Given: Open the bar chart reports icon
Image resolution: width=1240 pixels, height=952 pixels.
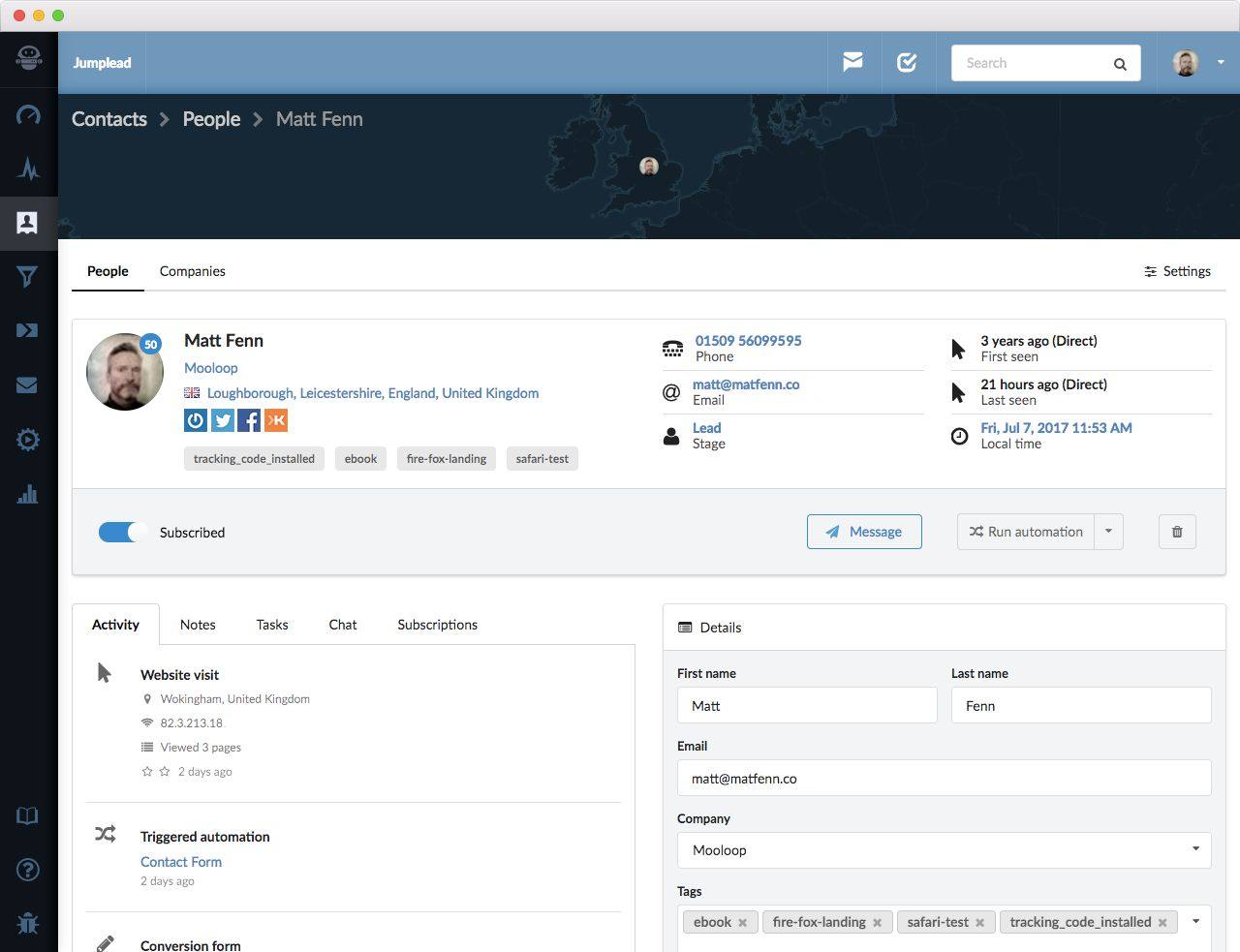Looking at the screenshot, I should [x=28, y=494].
